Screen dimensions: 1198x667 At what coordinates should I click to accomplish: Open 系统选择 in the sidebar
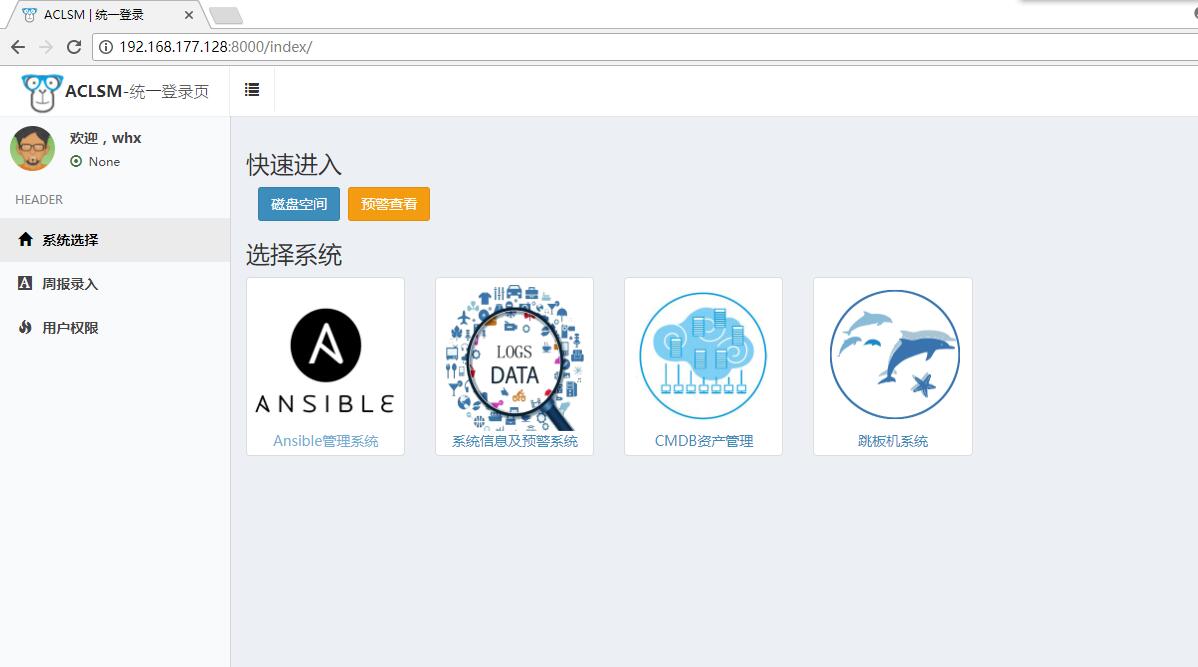click(115, 240)
